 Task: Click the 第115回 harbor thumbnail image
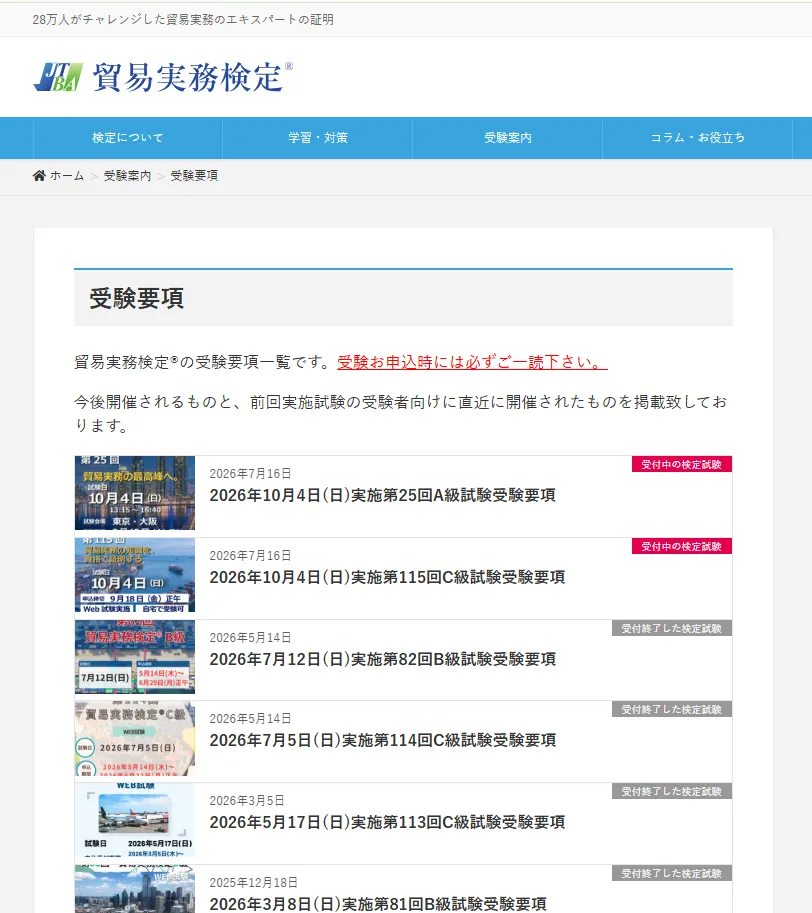[135, 575]
